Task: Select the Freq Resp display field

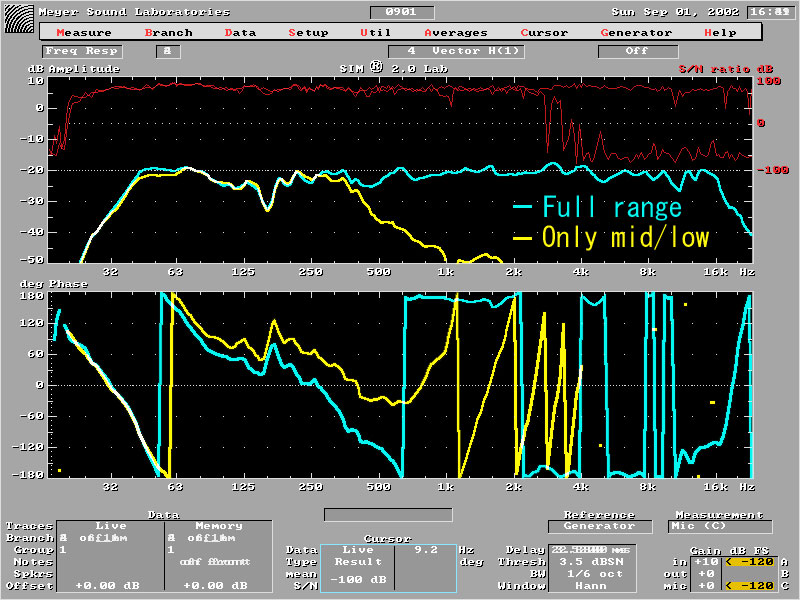Action: [x=82, y=51]
